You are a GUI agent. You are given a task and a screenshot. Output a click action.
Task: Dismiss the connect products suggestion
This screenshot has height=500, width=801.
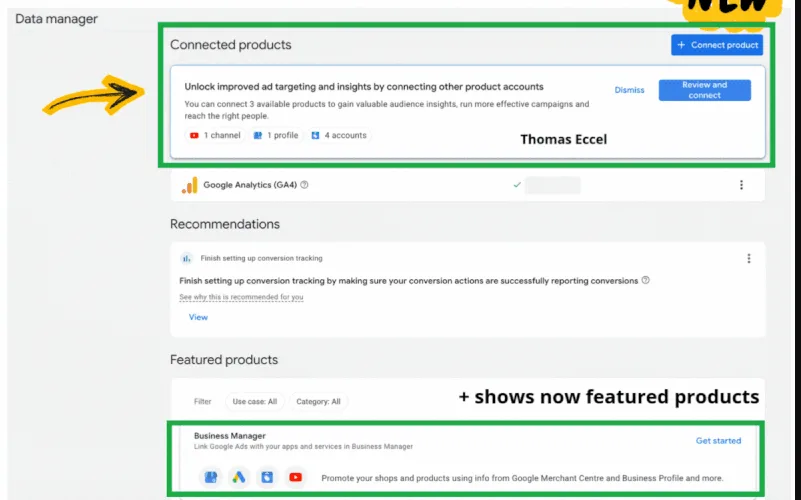[629, 90]
